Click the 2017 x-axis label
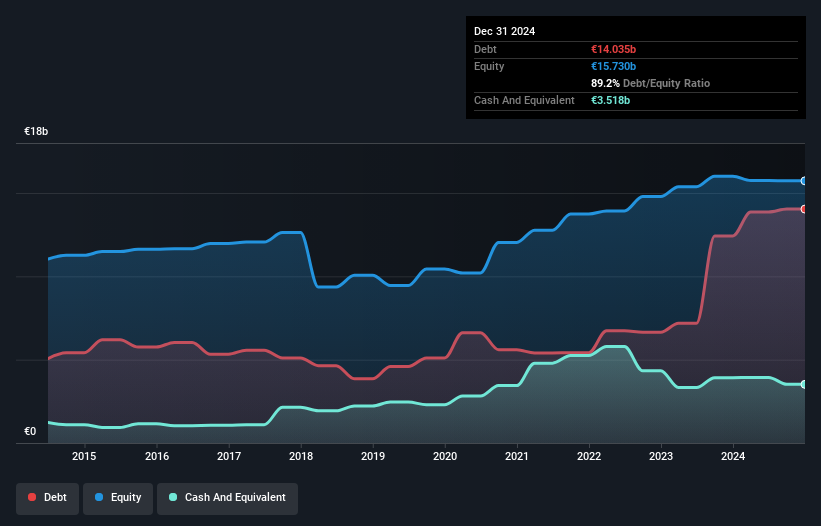Screen dimensions: 821x526 tap(229, 456)
